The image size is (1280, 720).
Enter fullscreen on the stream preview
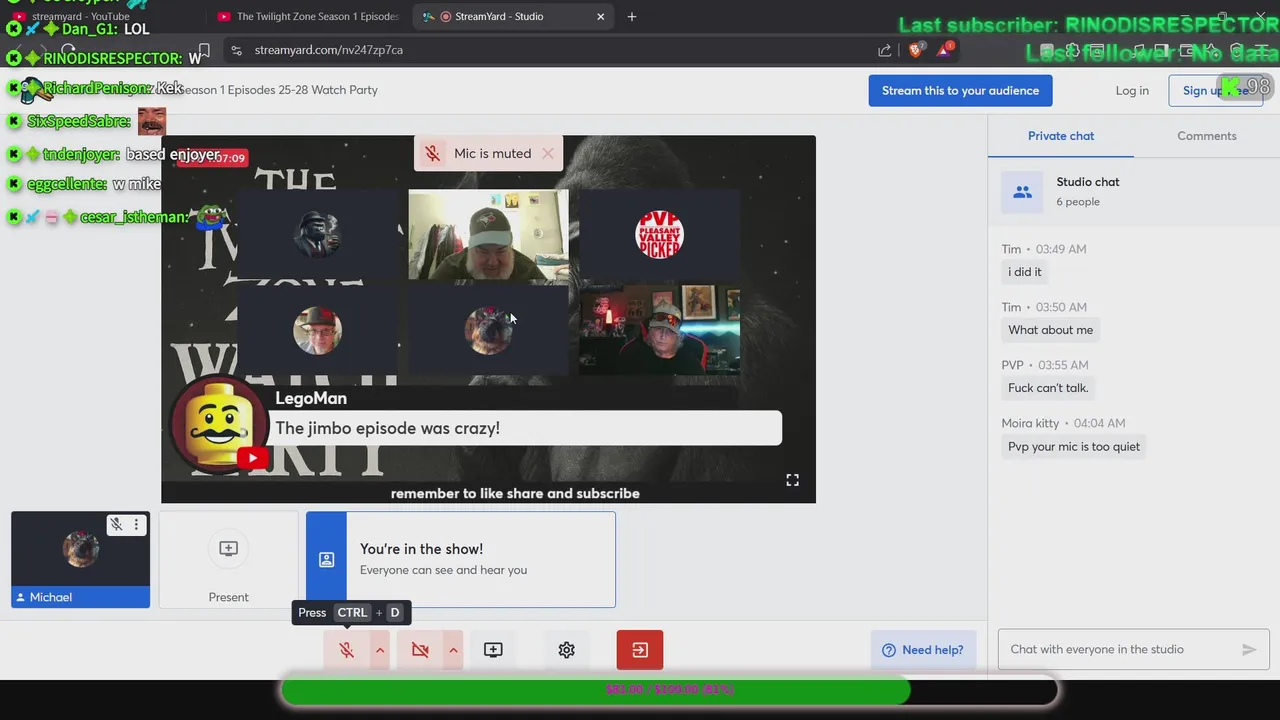(792, 480)
